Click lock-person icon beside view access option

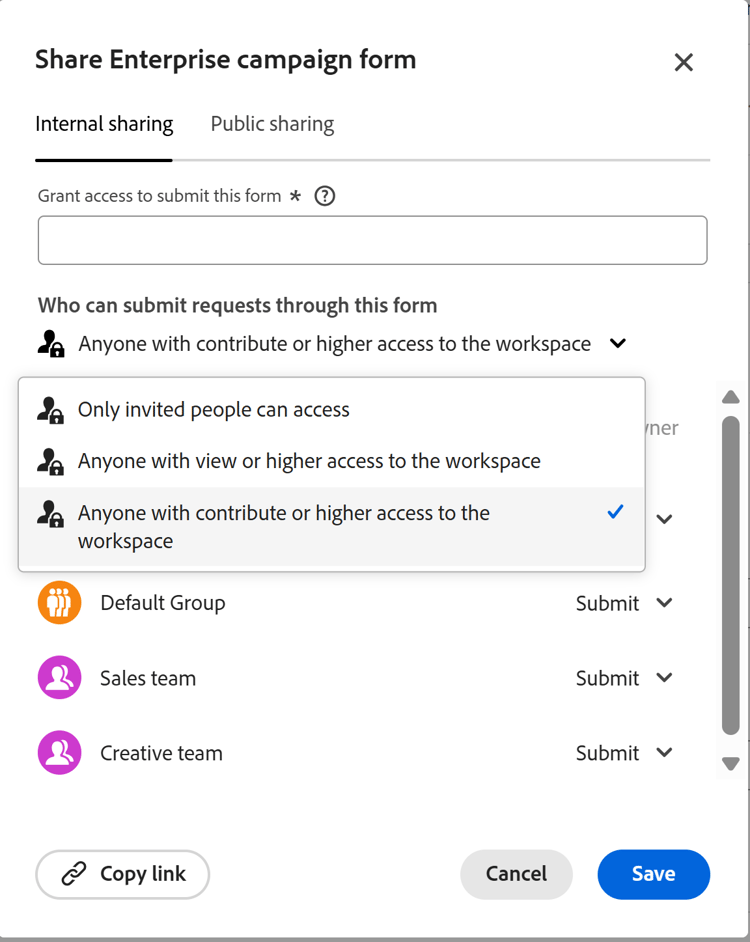pyautogui.click(x=50, y=462)
